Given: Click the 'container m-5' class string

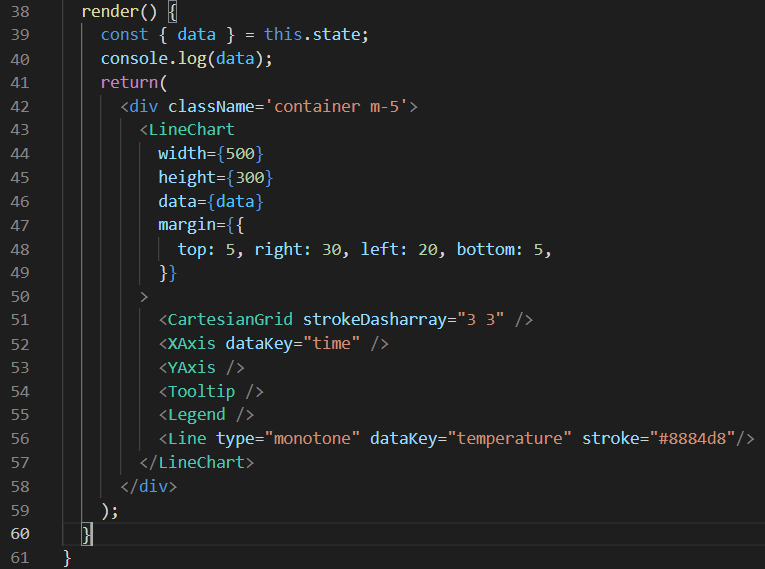Looking at the screenshot, I should 341,106.
